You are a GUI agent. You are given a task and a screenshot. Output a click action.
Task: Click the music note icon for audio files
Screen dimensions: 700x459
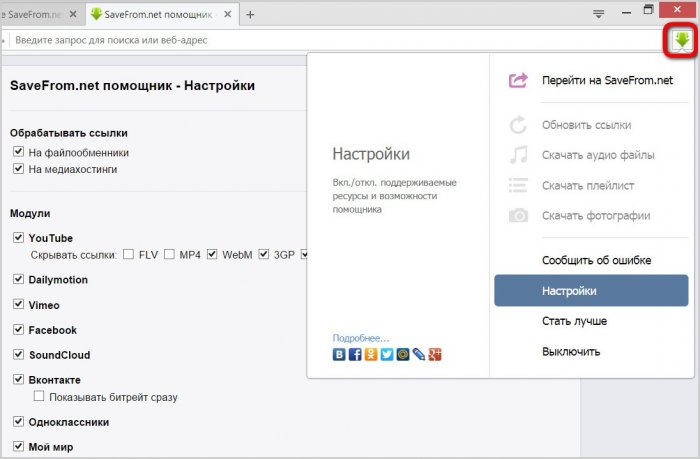pyautogui.click(x=519, y=155)
